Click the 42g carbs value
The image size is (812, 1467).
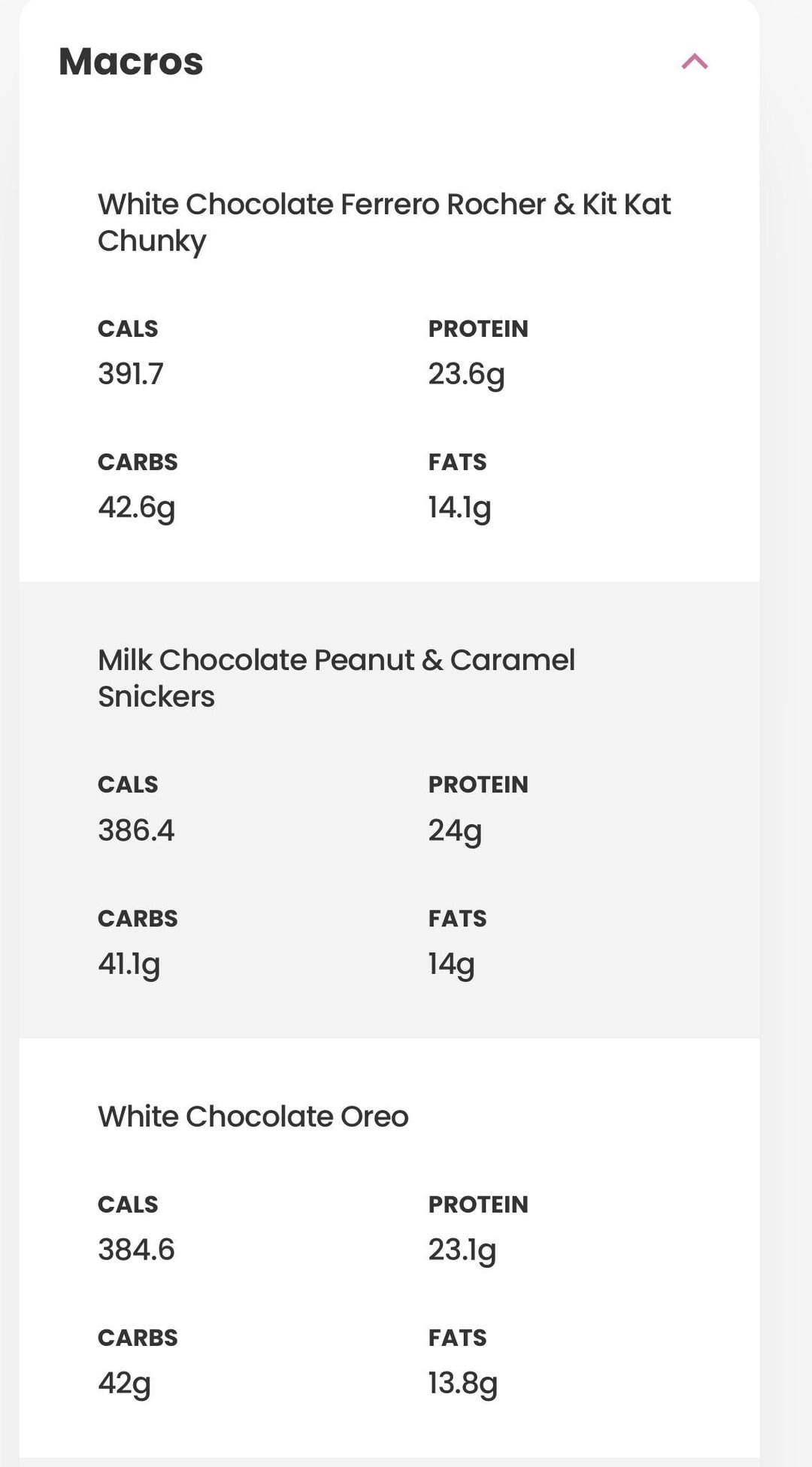click(125, 1384)
